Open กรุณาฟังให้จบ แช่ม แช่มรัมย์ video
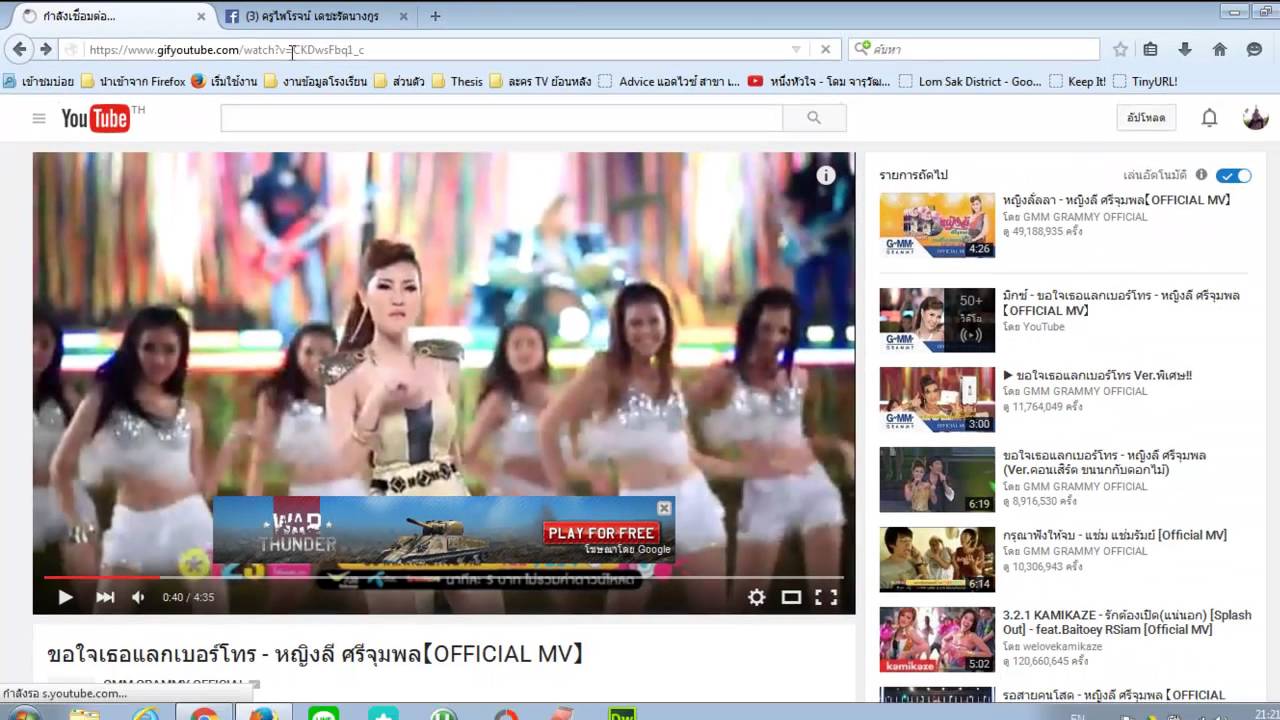This screenshot has height=720, width=1280. pos(1115,535)
